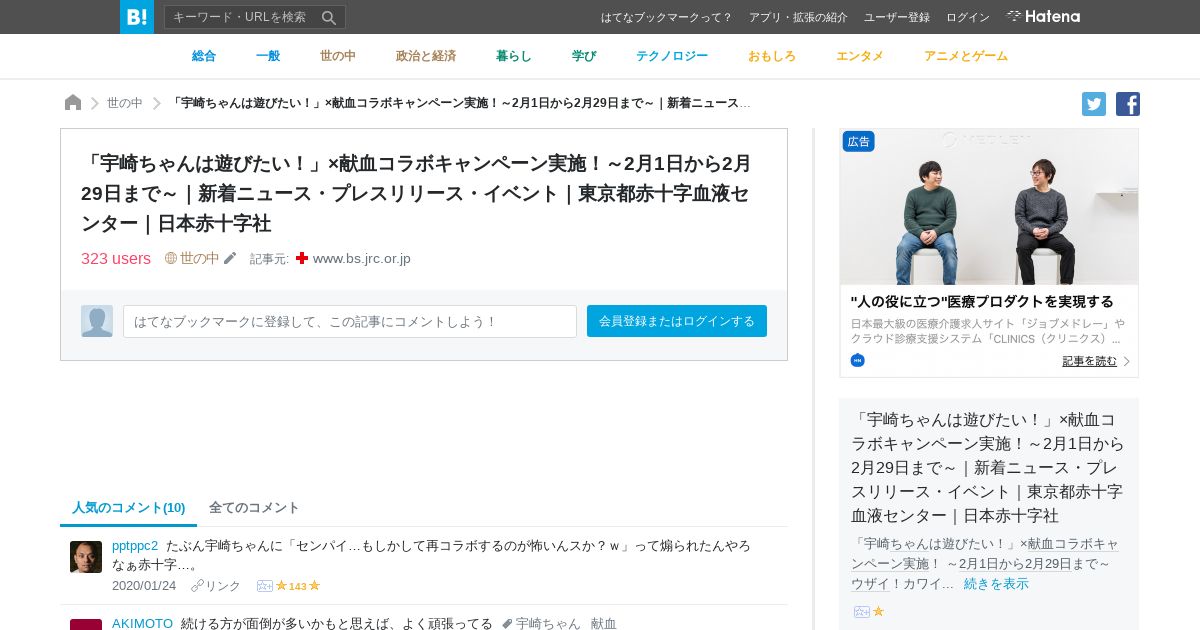Share the page via the Twitter icon
Image resolution: width=1200 pixels, height=630 pixels.
(x=1094, y=104)
